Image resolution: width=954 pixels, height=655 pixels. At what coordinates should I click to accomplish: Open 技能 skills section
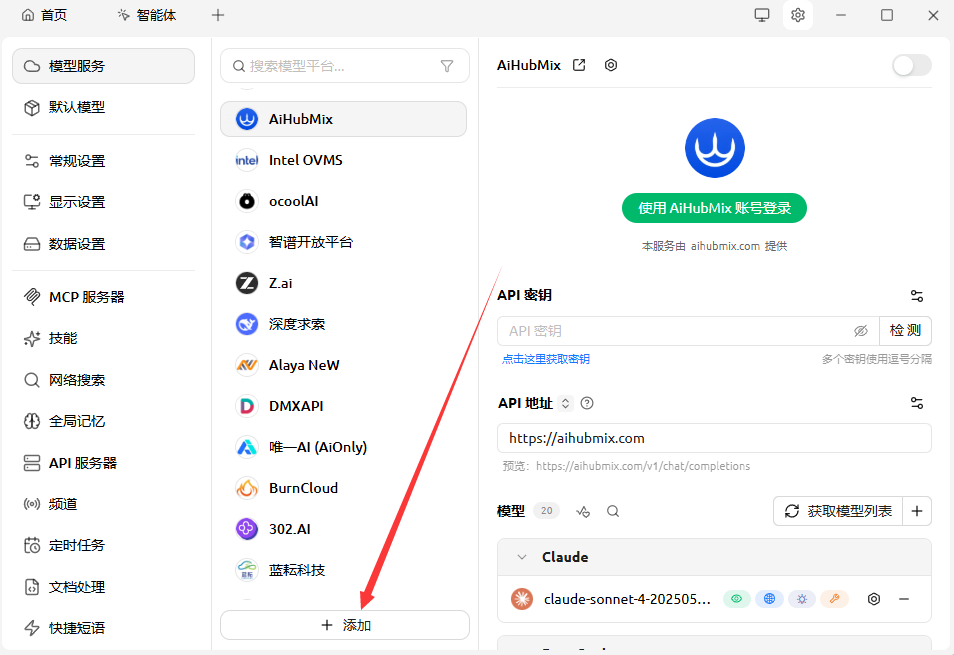[103, 338]
